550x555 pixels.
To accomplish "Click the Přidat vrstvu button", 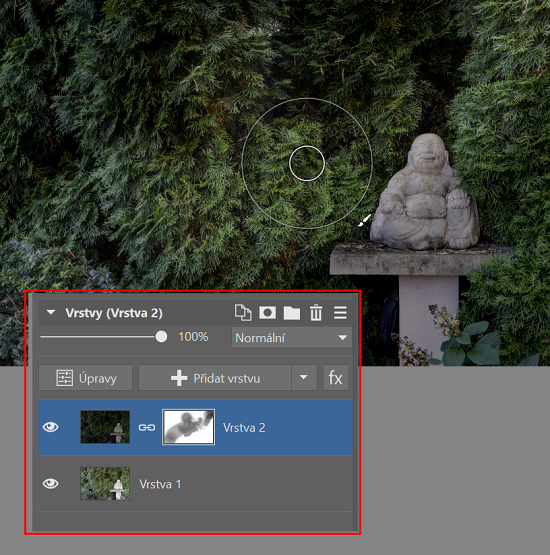I will coord(215,378).
